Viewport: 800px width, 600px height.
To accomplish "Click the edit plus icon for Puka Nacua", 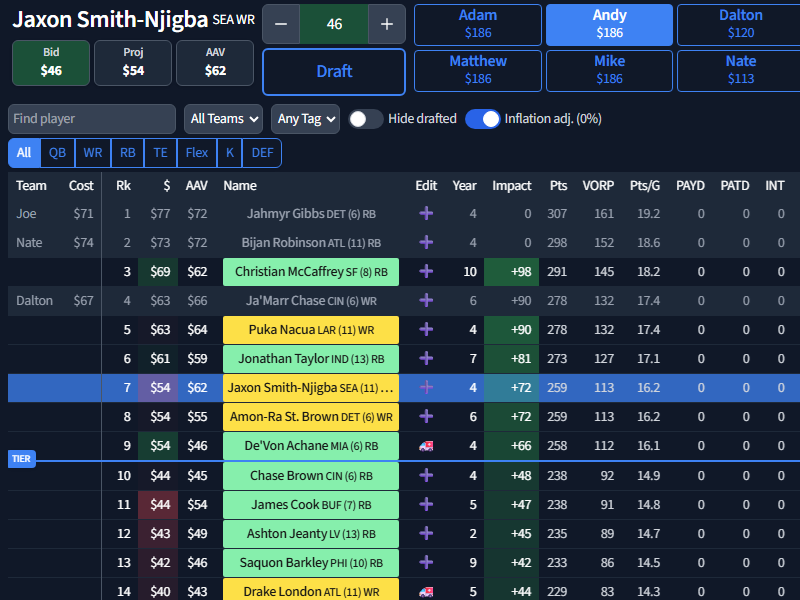I will [x=426, y=330].
